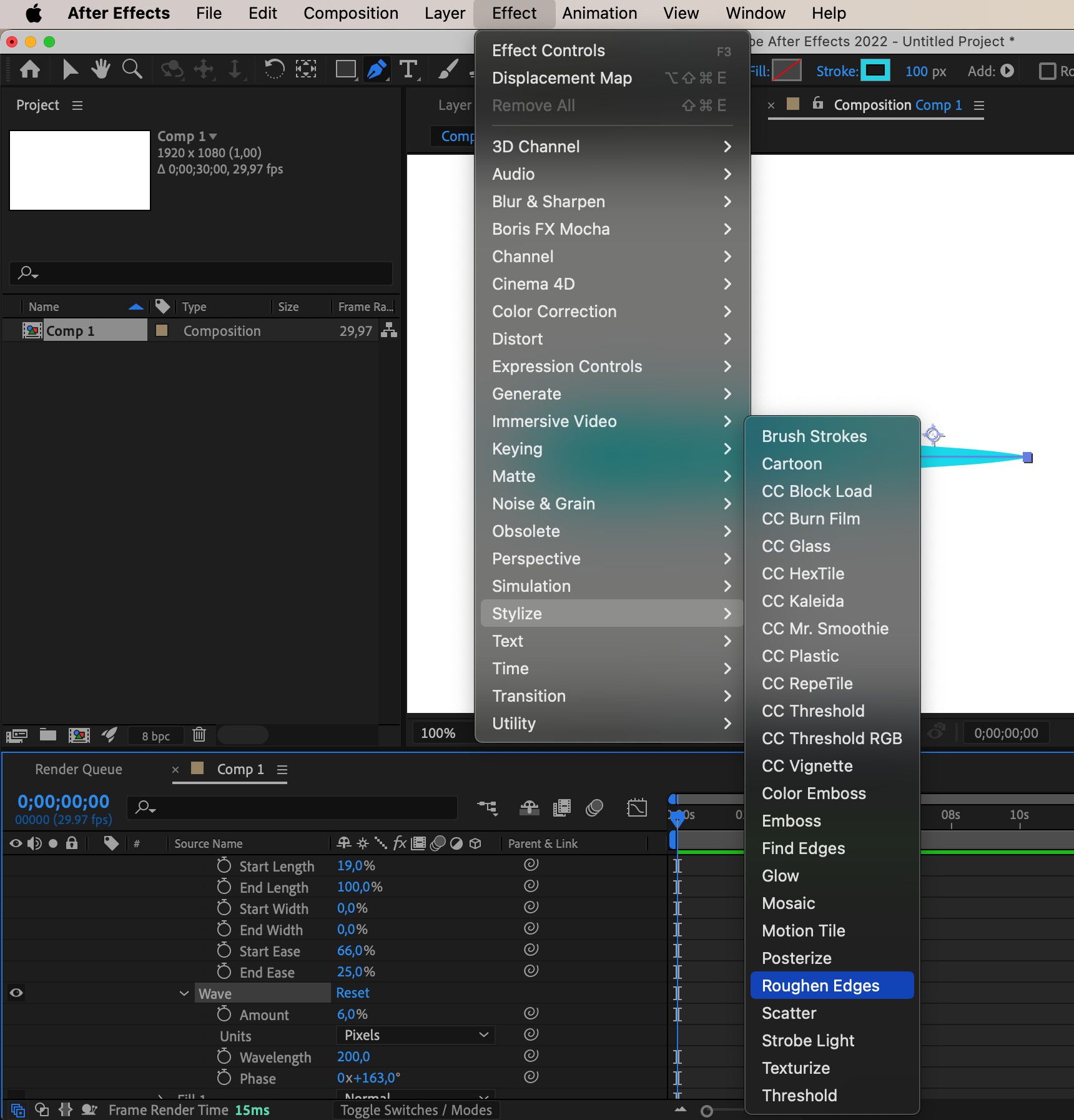This screenshot has width=1074, height=1120.
Task: Select the Rotation tool
Action: [x=274, y=69]
